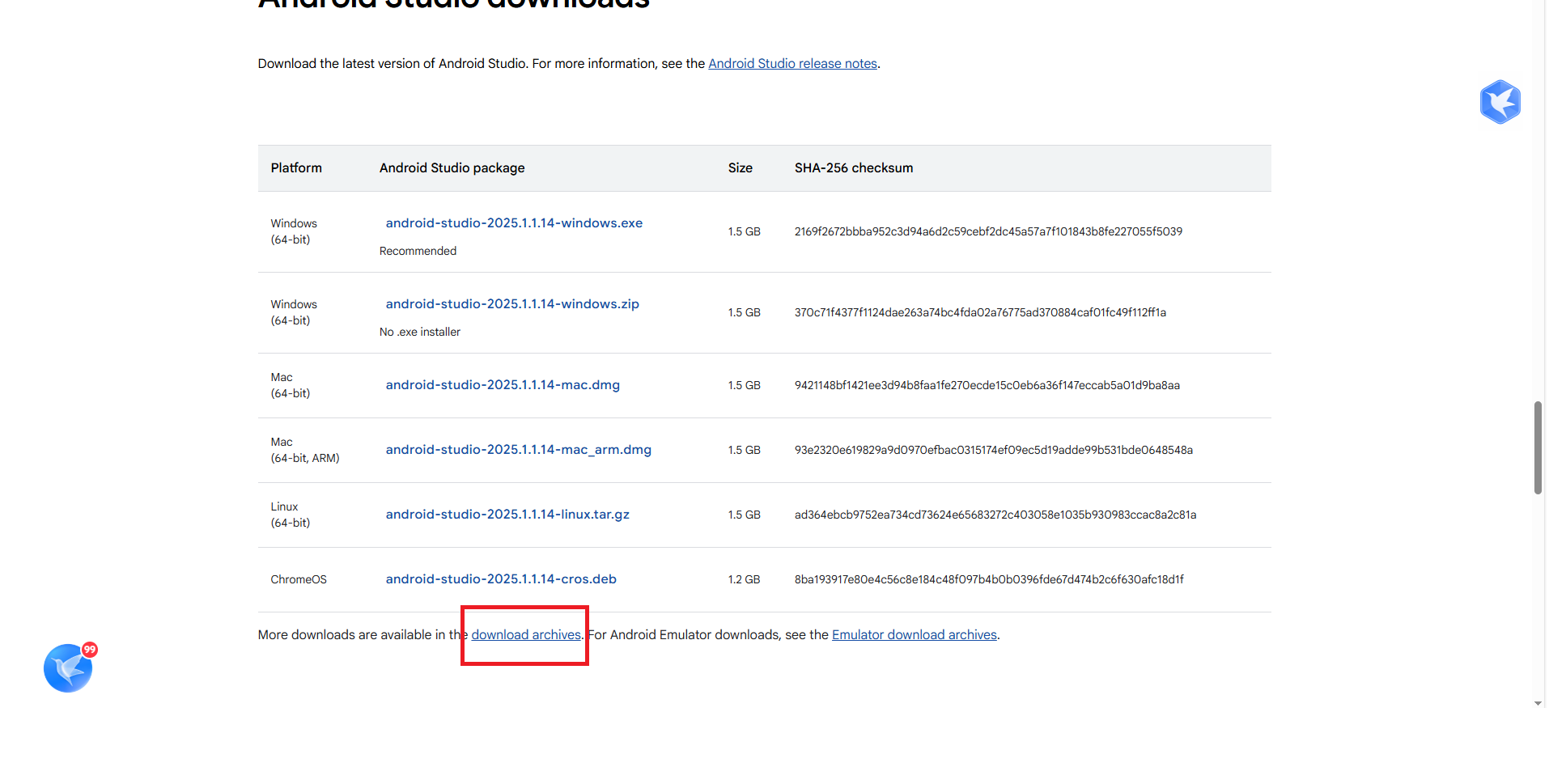
Task: Open the Android Studio release notes link
Action: pyautogui.click(x=792, y=63)
